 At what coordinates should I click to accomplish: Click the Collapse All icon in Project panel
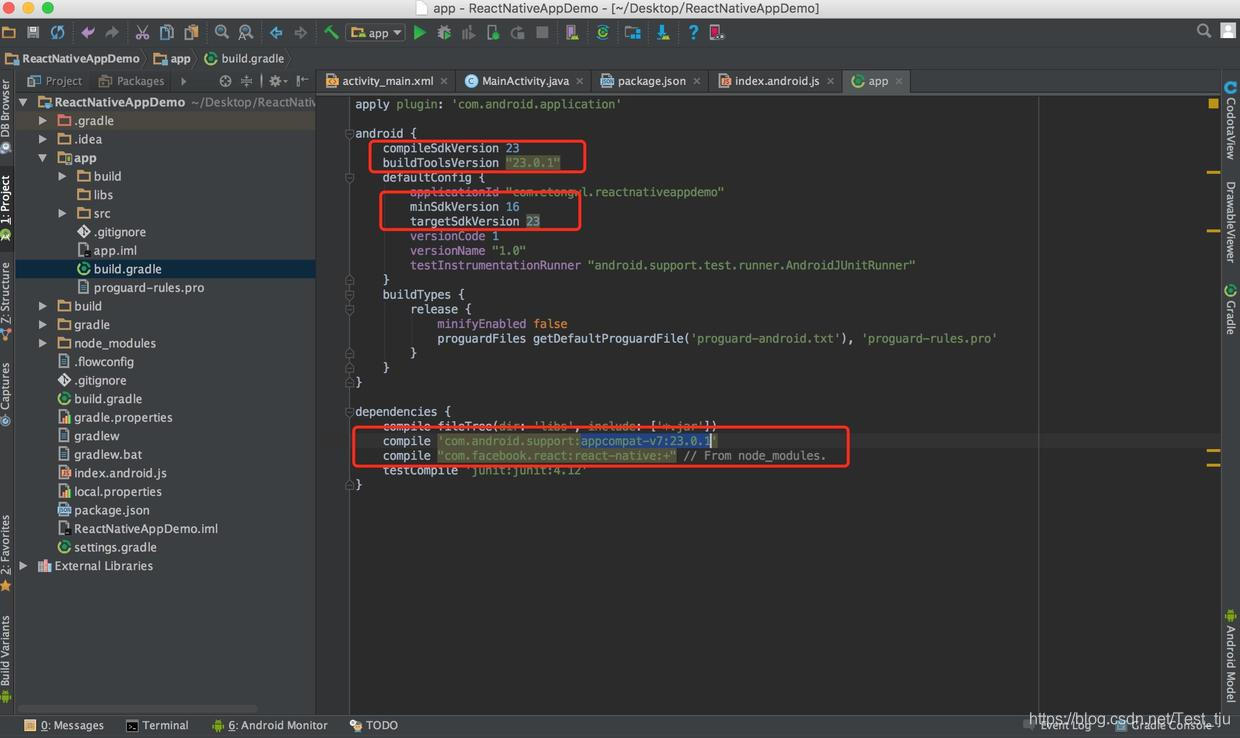[247, 81]
